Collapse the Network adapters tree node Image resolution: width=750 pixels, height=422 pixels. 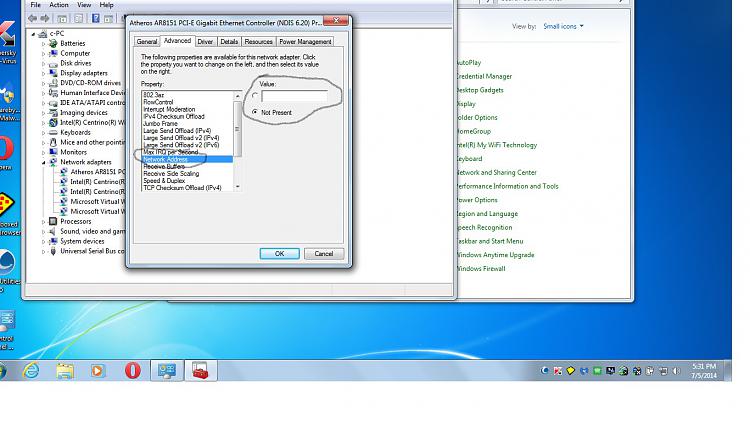(44, 162)
